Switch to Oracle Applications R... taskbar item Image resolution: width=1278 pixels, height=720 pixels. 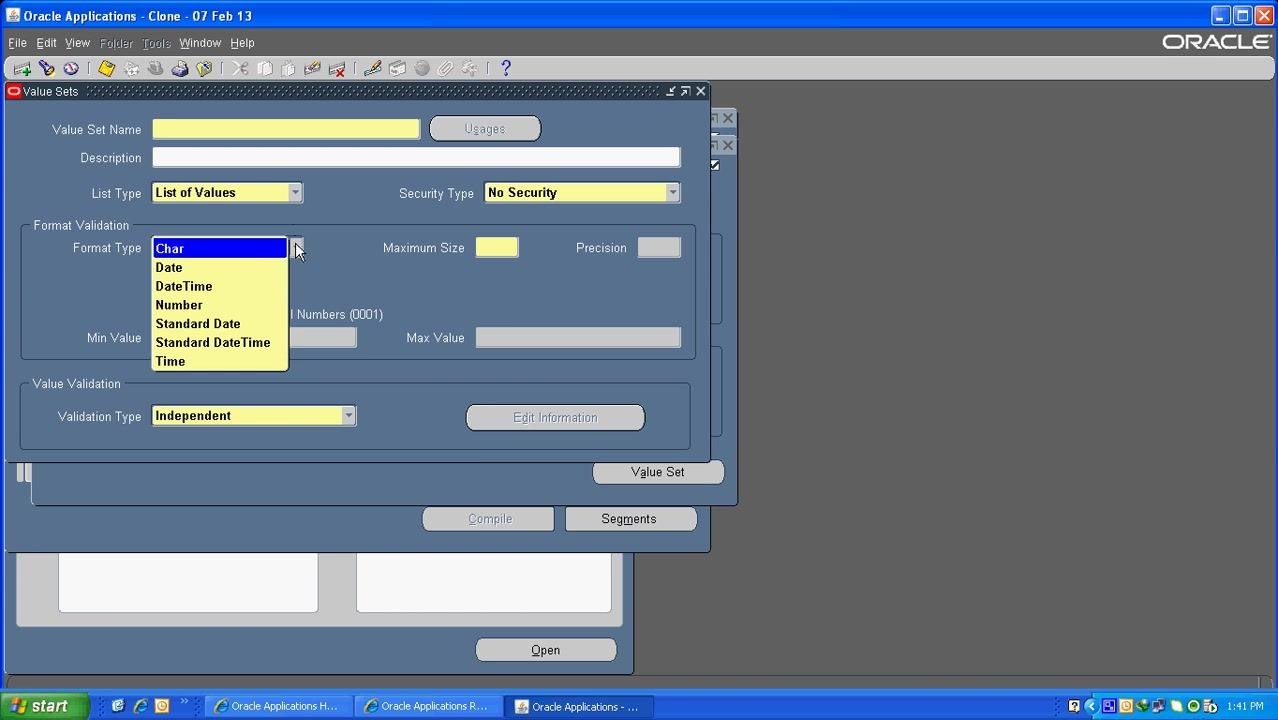tap(428, 706)
